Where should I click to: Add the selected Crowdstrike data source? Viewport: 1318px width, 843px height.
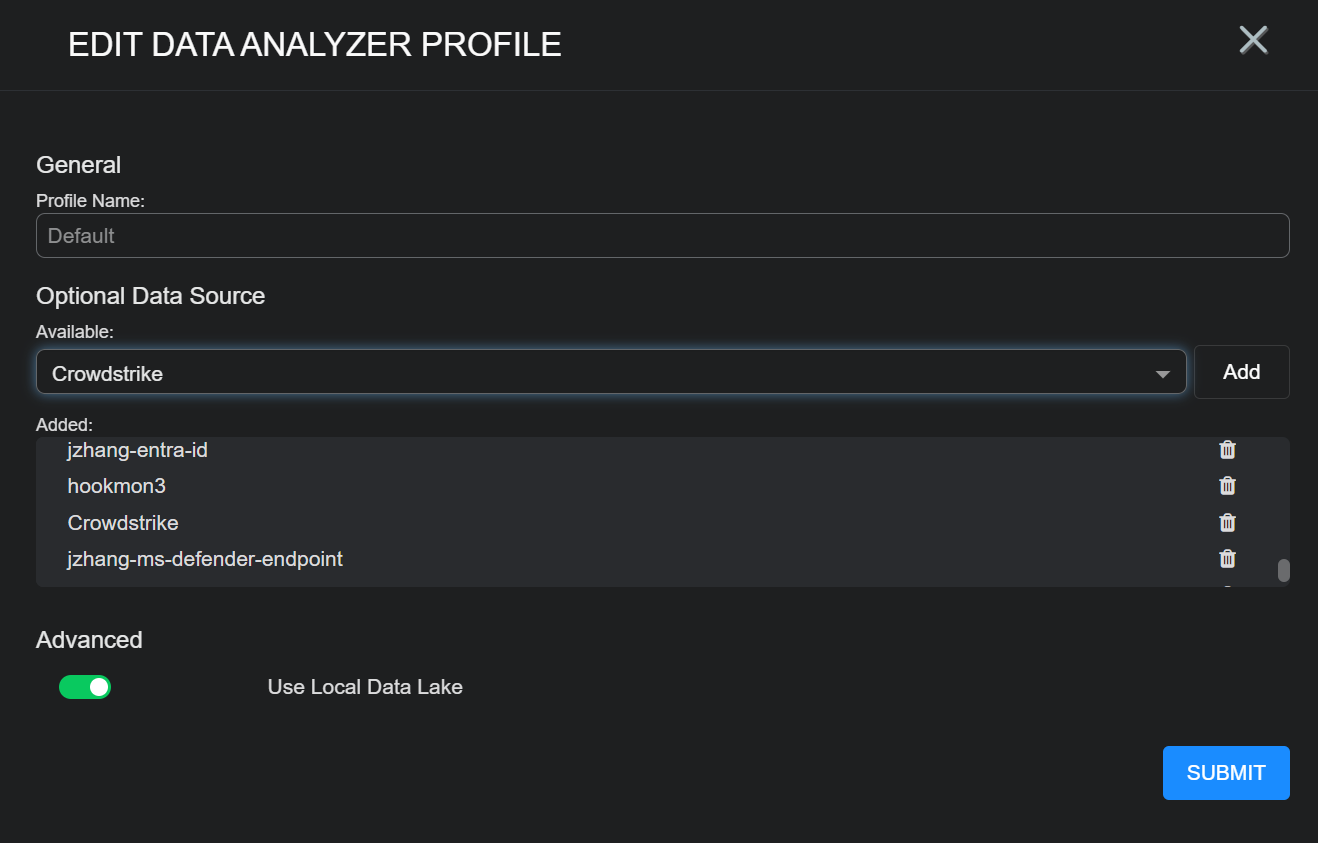pos(1241,372)
